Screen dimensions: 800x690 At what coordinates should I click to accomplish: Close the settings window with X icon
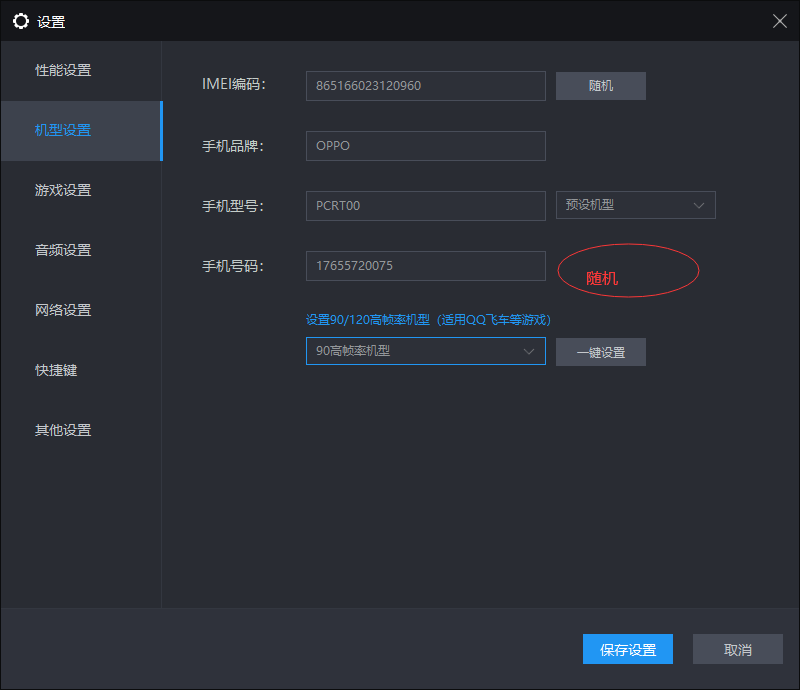pyautogui.click(x=779, y=21)
